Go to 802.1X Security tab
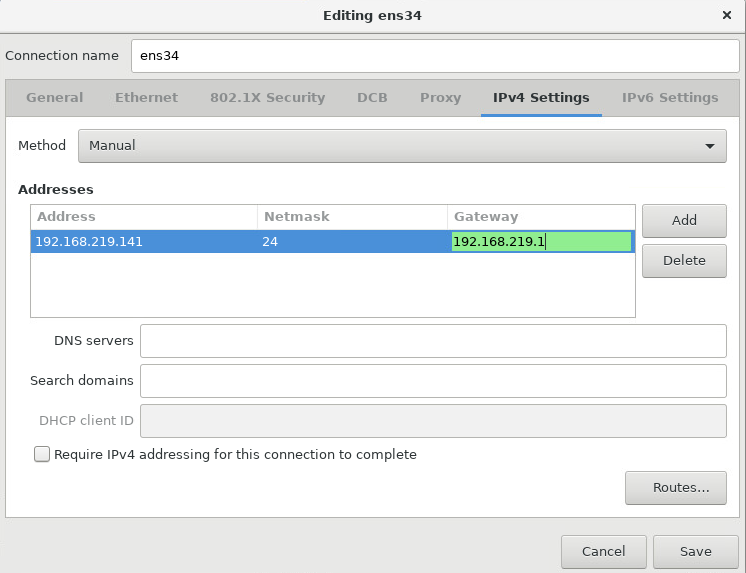 [x=267, y=98]
